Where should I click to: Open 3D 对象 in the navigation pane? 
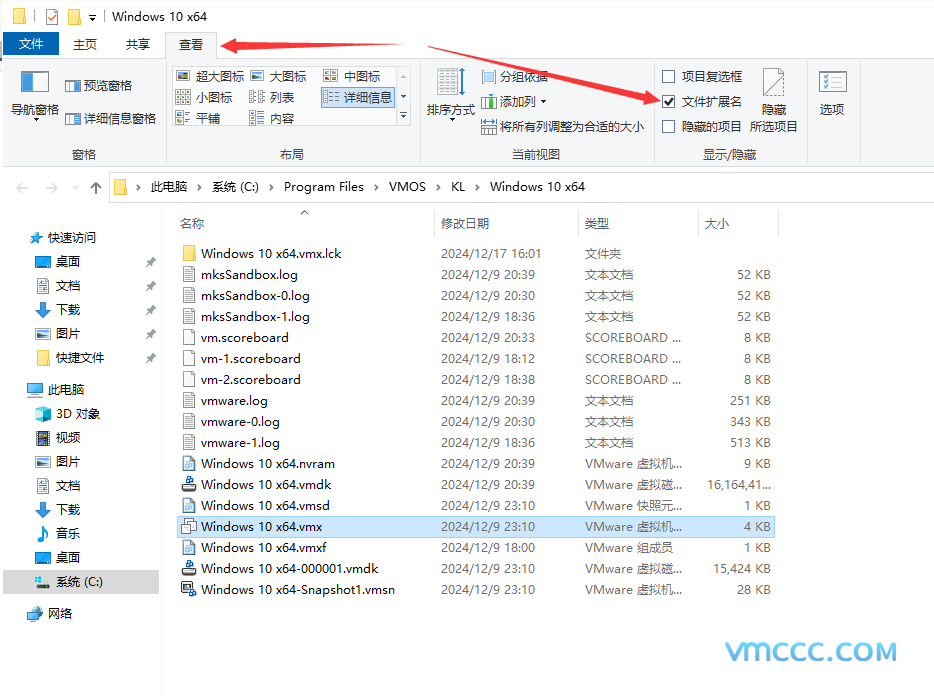69,414
